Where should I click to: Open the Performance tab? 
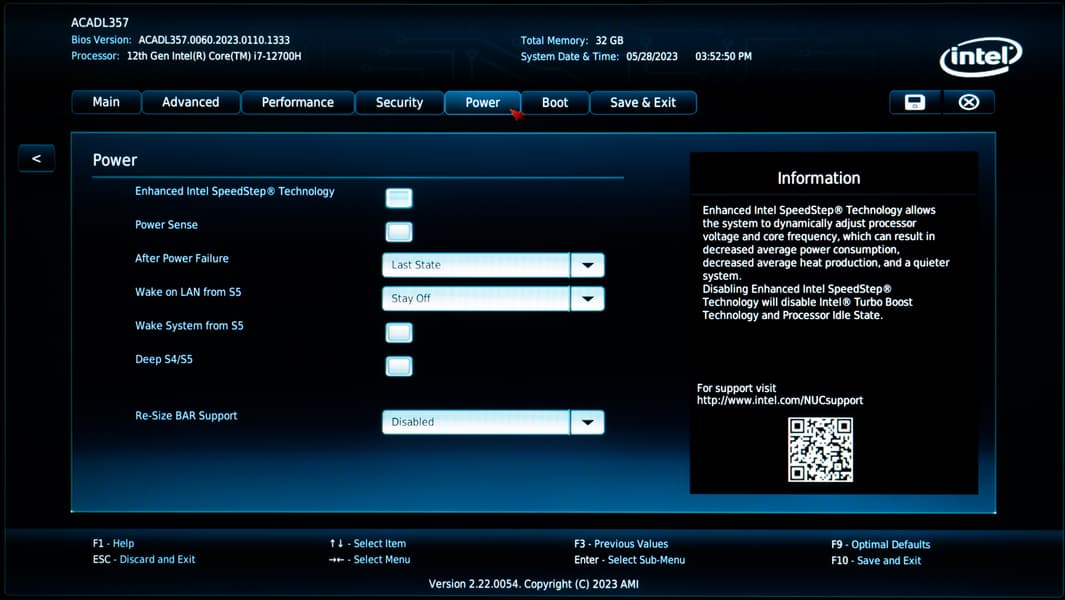297,102
